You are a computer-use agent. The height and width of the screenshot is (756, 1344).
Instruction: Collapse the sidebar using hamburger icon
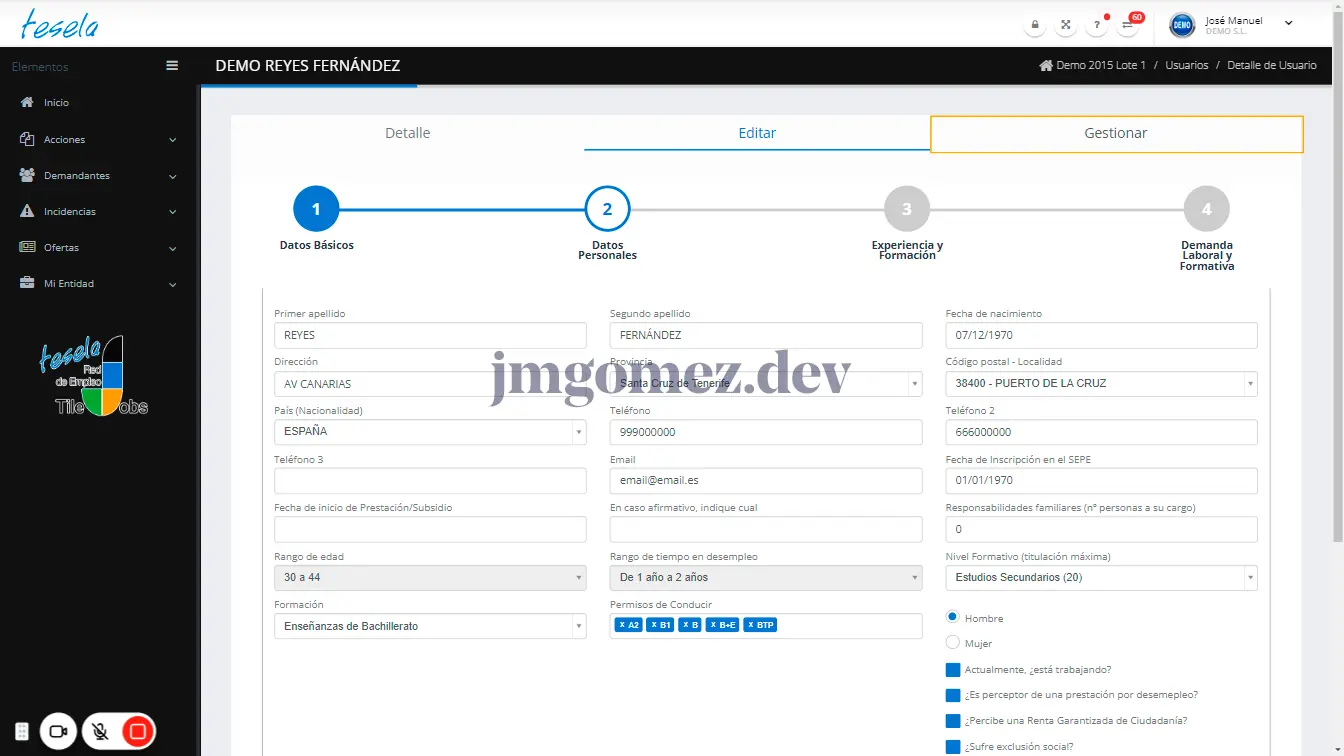[172, 66]
